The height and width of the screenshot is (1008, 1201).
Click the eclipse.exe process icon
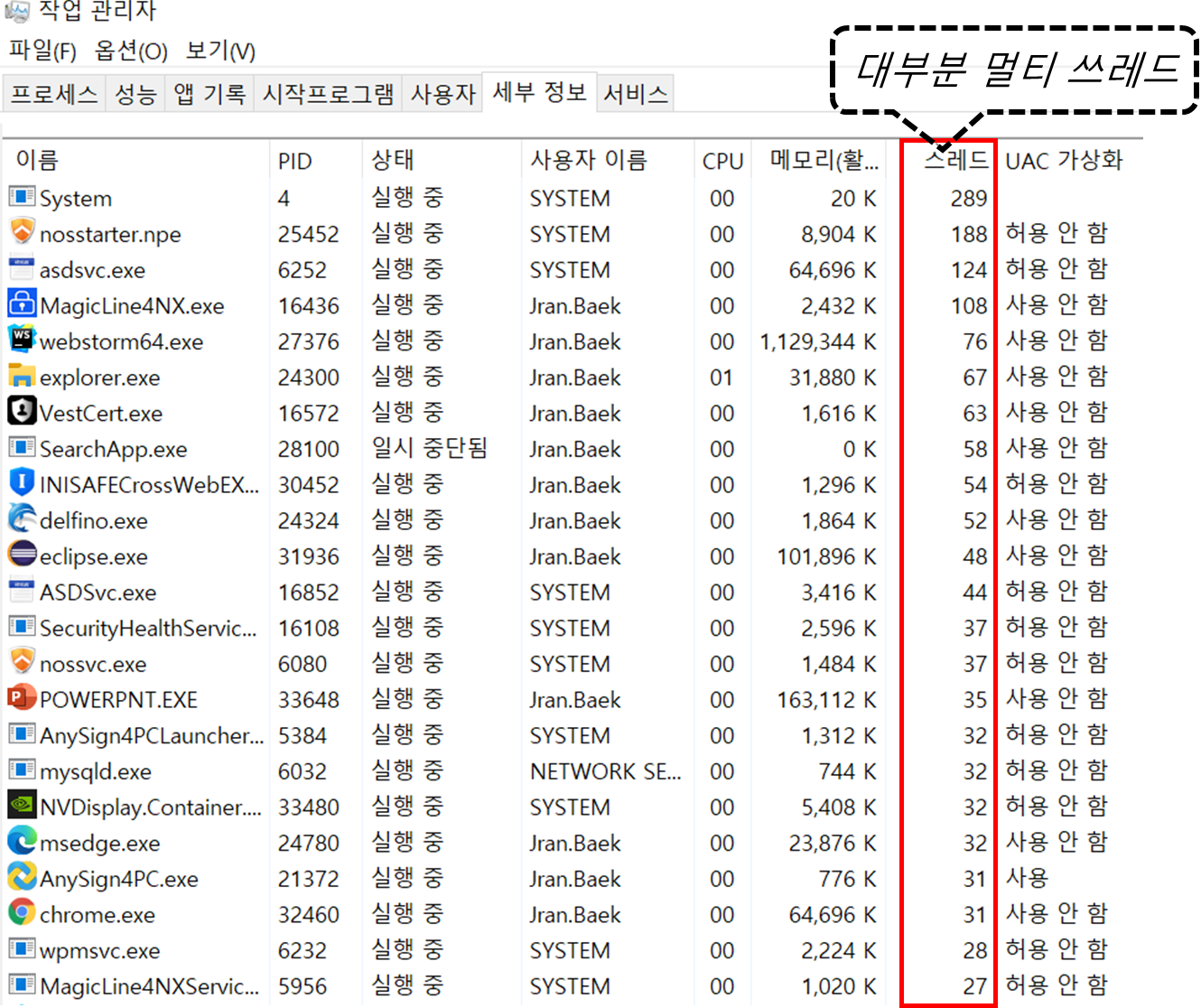(22, 554)
